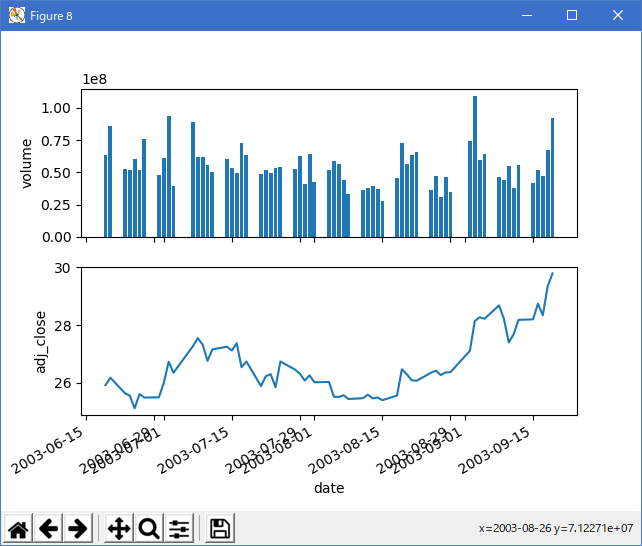The height and width of the screenshot is (546, 642).
Task: Reset the plot to original view with Home
Action: [19, 529]
